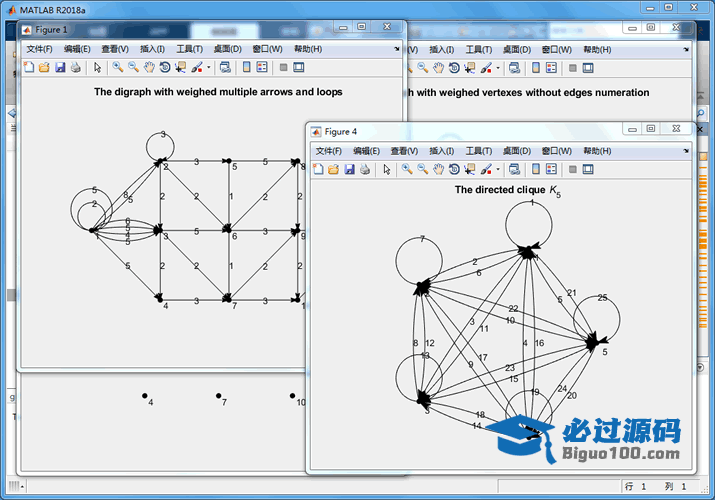Image resolution: width=715 pixels, height=500 pixels.
Task: Open Brush color dropdown arrow in Figure 4
Action: pos(498,169)
